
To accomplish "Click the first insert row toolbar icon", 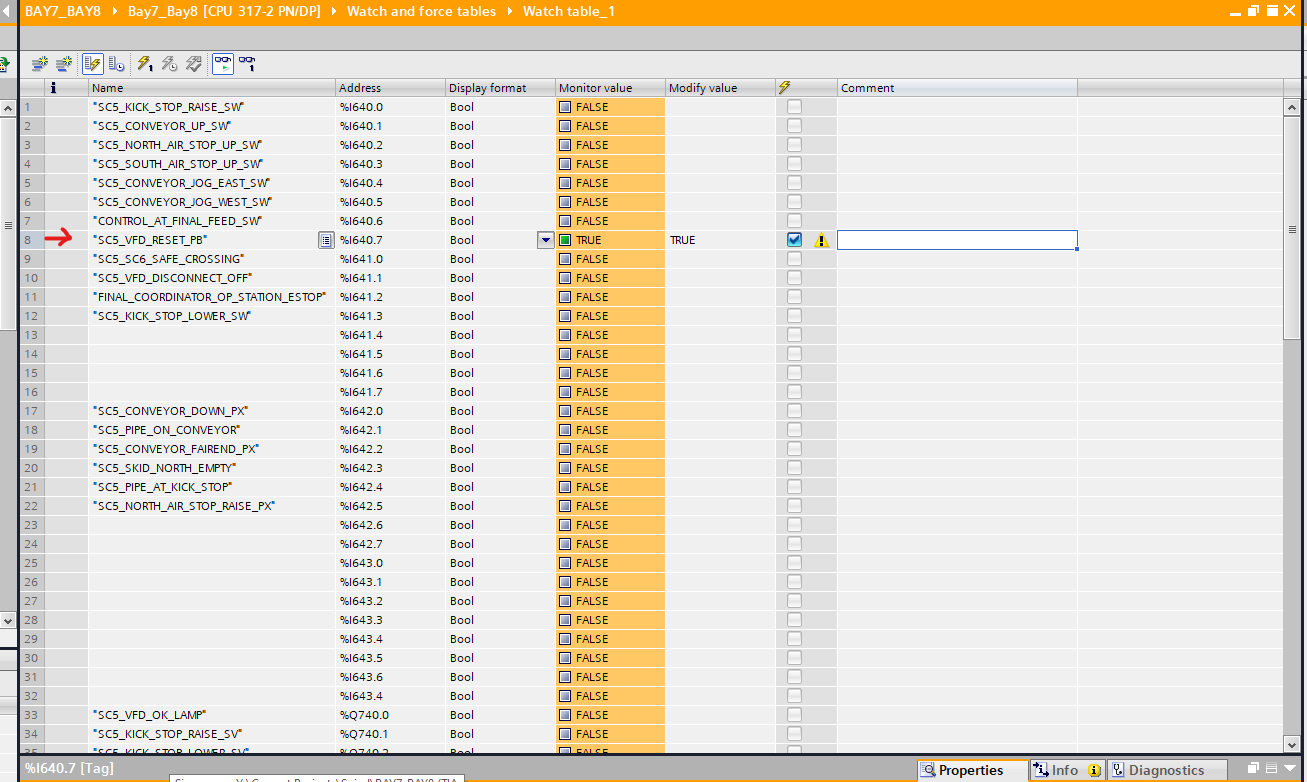I will coord(40,64).
